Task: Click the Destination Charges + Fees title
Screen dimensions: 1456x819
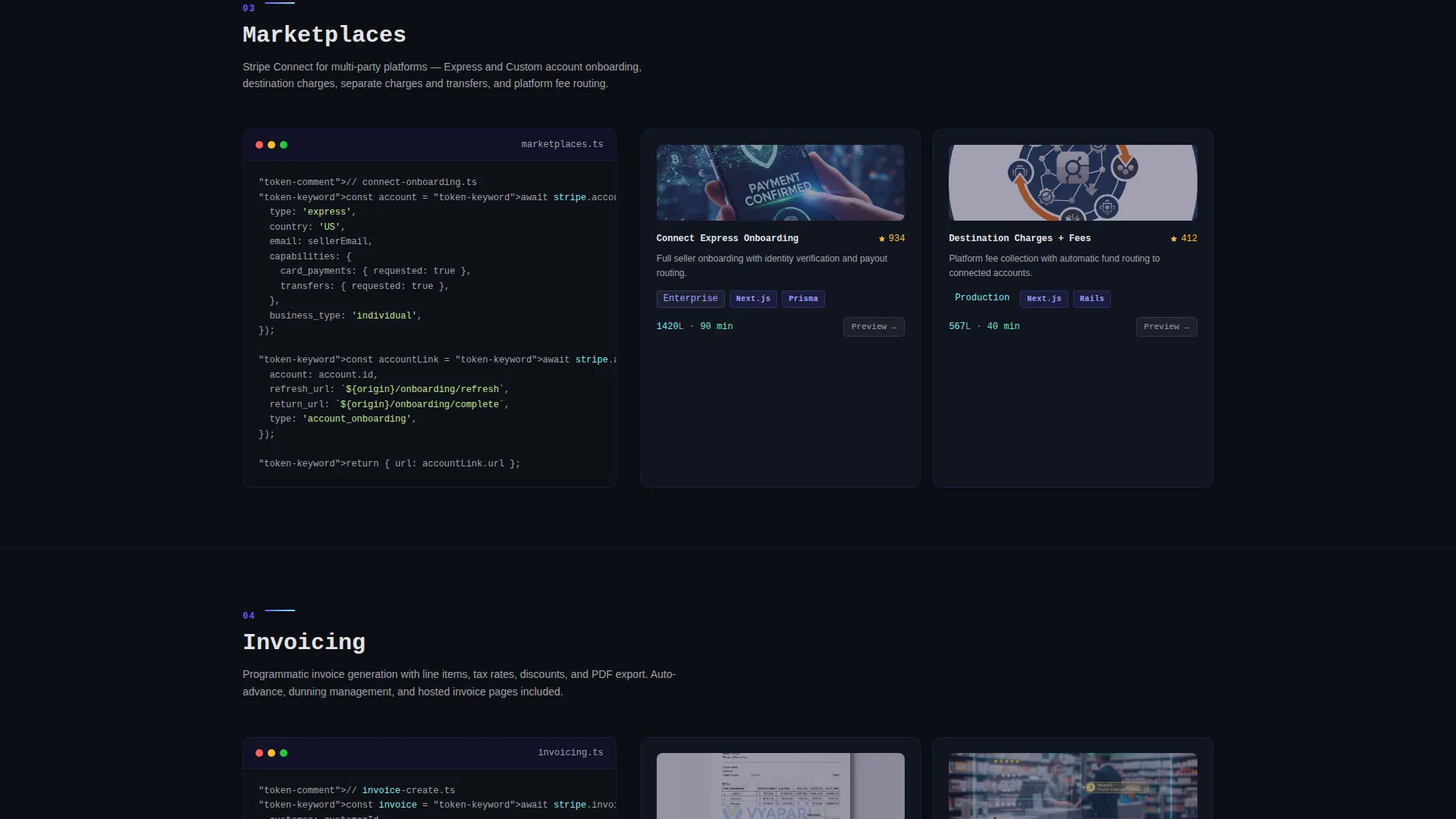Action: click(1020, 238)
